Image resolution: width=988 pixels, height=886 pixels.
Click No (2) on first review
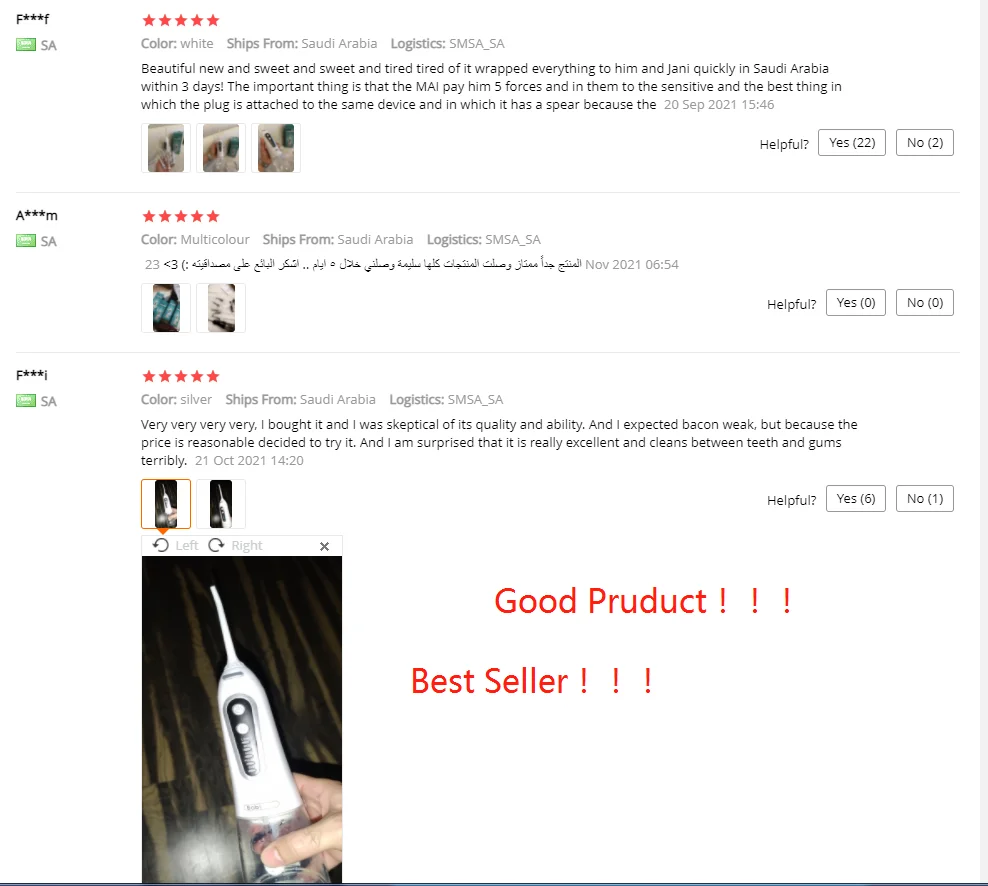(x=924, y=142)
